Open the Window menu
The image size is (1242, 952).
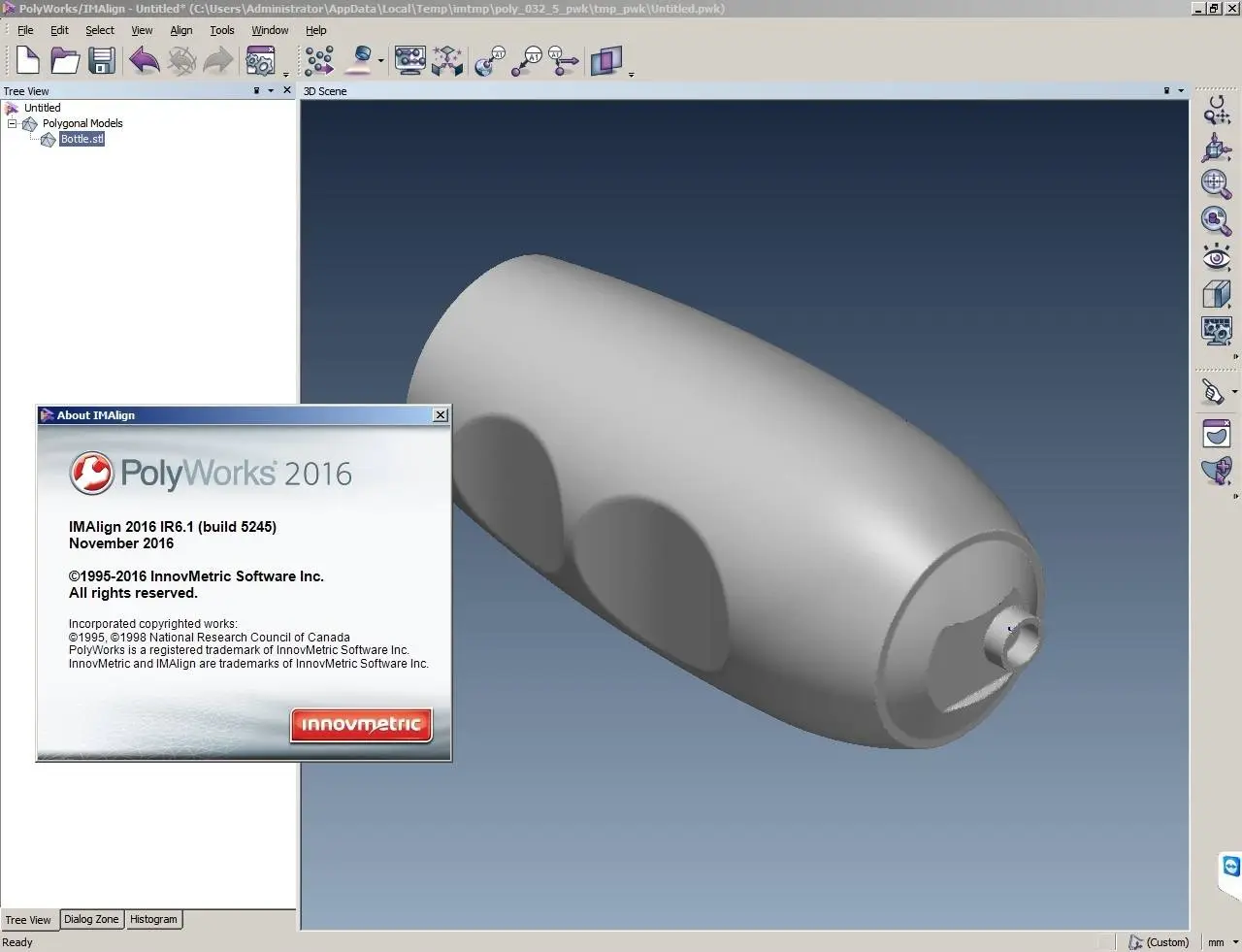270,30
